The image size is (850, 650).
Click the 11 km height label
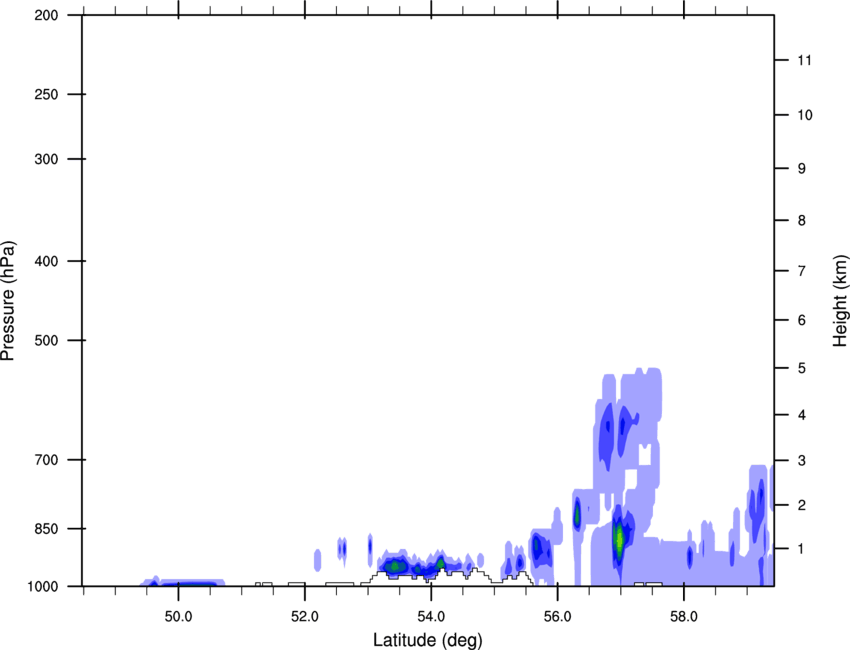click(804, 60)
